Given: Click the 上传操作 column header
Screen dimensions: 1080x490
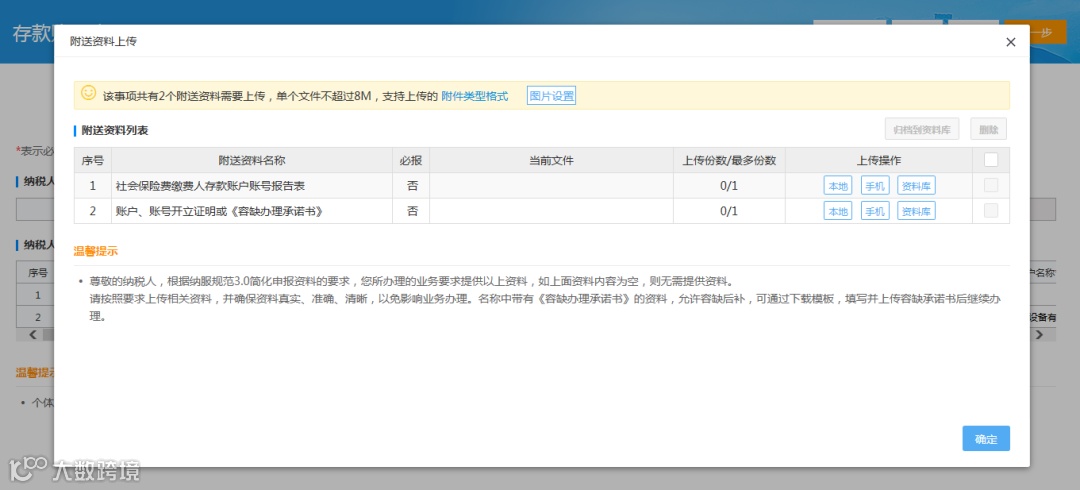Looking at the screenshot, I should tap(878, 161).
